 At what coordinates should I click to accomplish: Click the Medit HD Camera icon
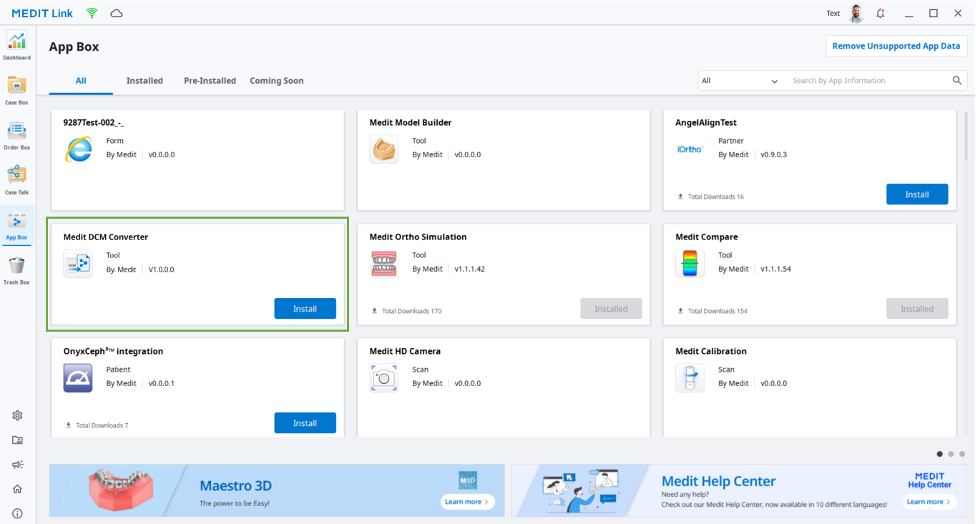(384, 378)
